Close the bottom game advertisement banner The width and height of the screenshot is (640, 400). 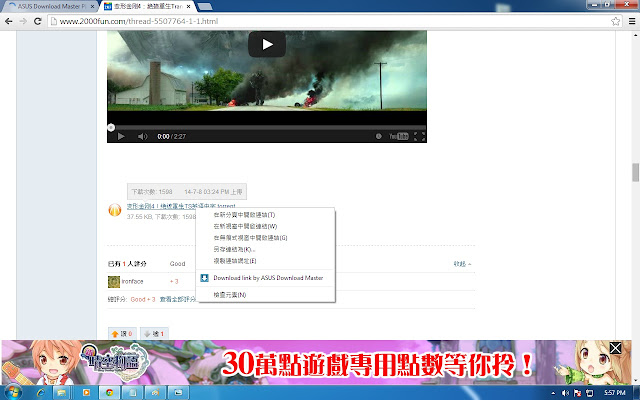616,348
